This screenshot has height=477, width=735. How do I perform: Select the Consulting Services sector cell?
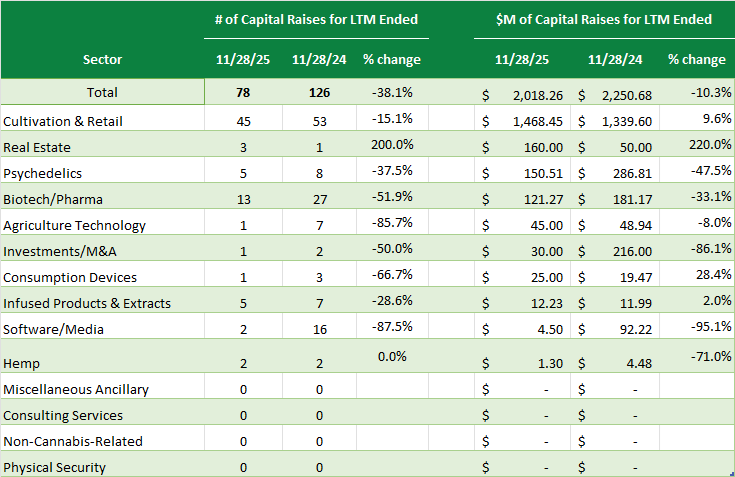pos(63,415)
